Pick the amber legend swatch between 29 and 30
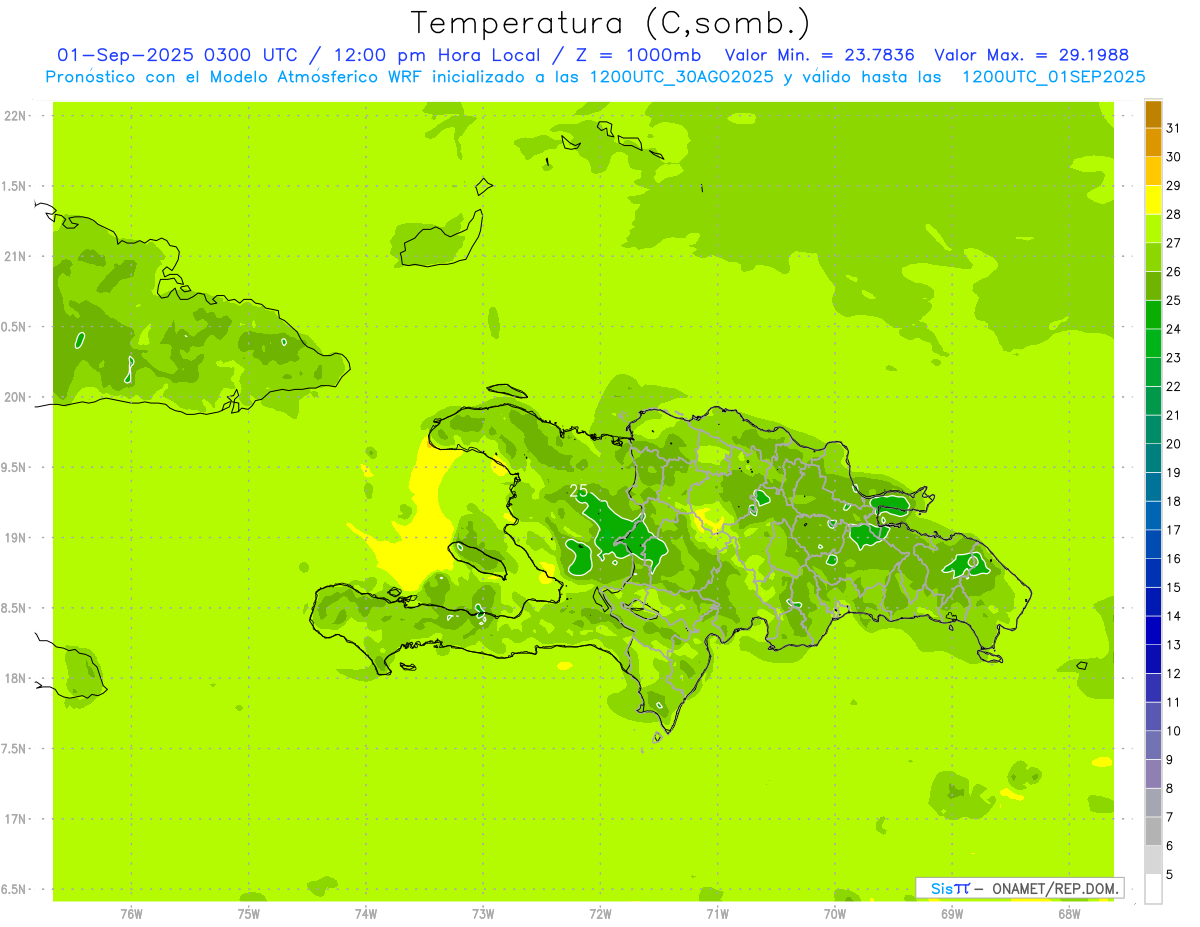This screenshot has width=1200, height=927. pyautogui.click(x=1153, y=171)
